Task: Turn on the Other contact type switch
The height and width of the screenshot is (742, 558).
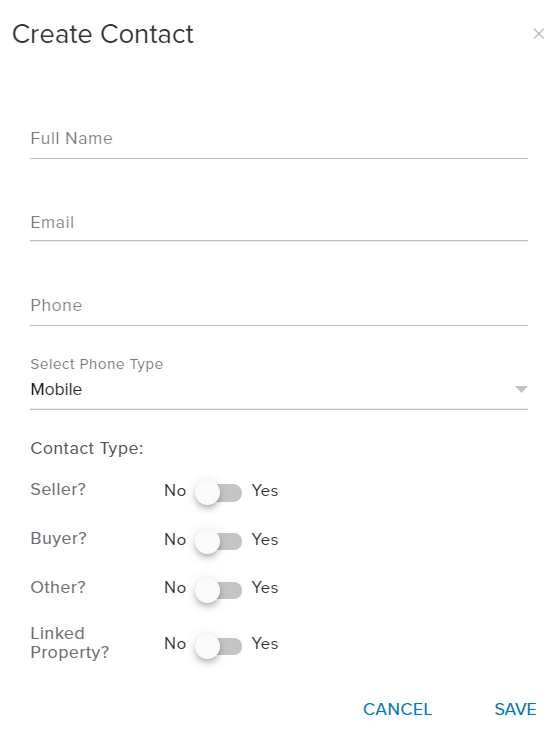Action: [x=218, y=590]
